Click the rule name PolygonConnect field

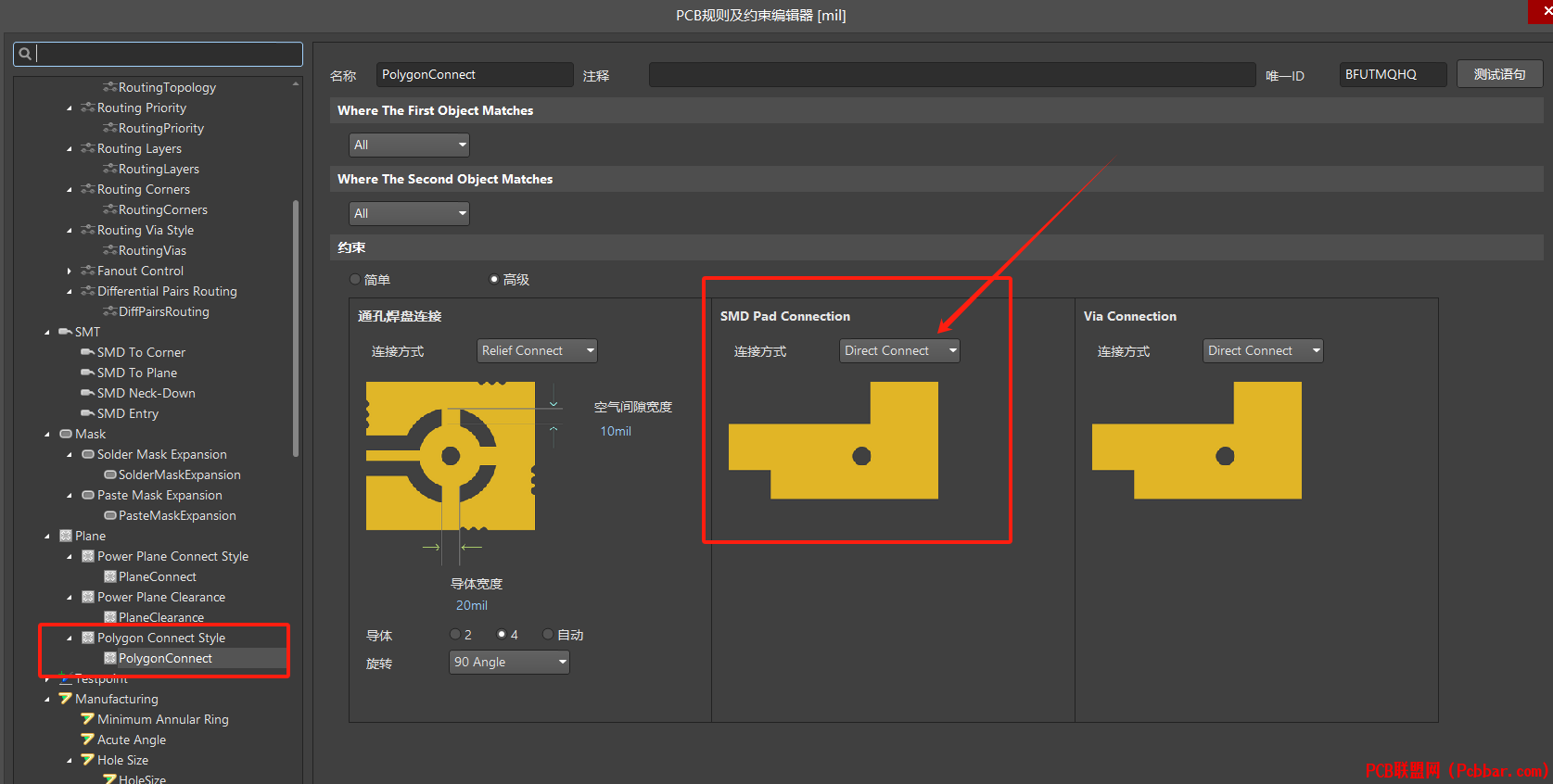click(x=475, y=74)
